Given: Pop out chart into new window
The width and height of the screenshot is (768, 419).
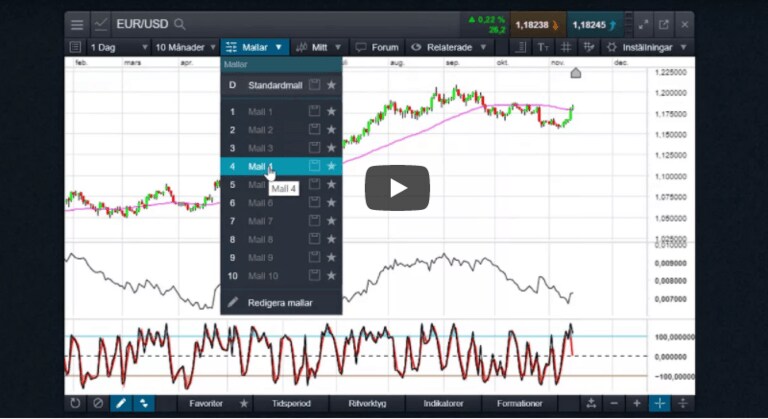Looking at the screenshot, I should 664,25.
